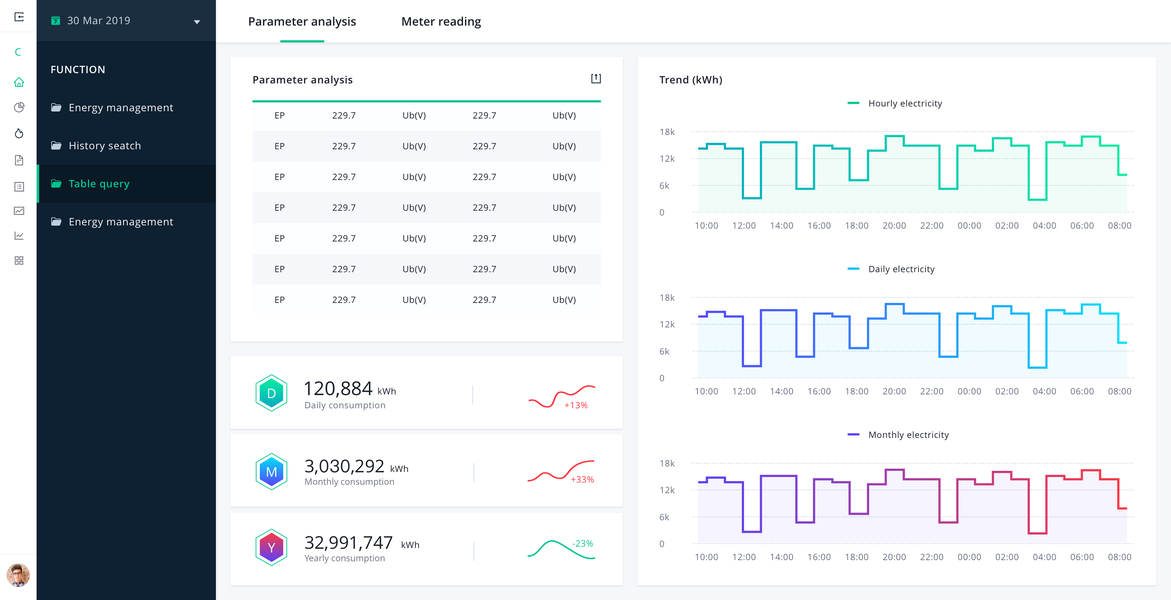Open the Home icon in the rail
This screenshot has width=1171, height=600.
(19, 82)
